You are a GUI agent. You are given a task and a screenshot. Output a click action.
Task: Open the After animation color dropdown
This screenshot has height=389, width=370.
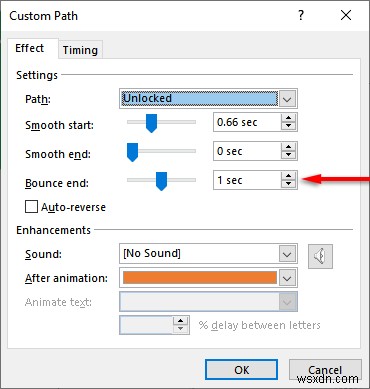point(287,278)
